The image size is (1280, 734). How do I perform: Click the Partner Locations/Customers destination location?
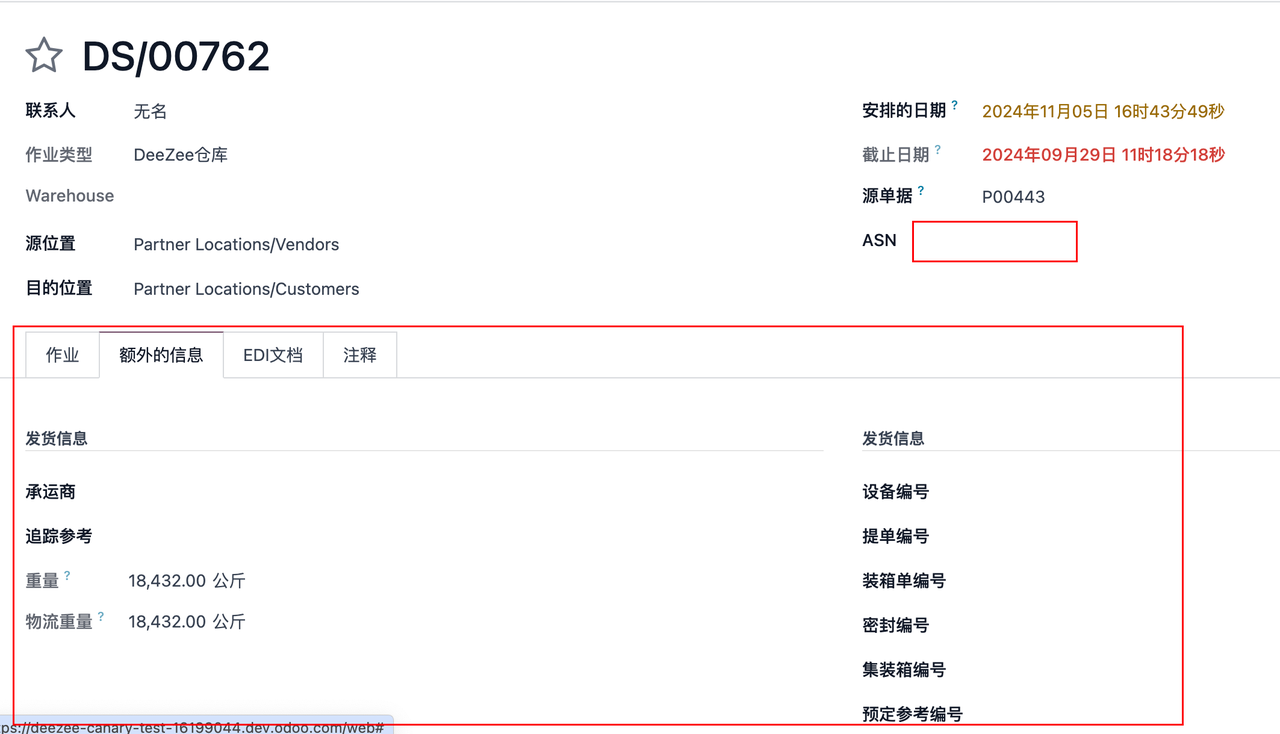pos(246,289)
